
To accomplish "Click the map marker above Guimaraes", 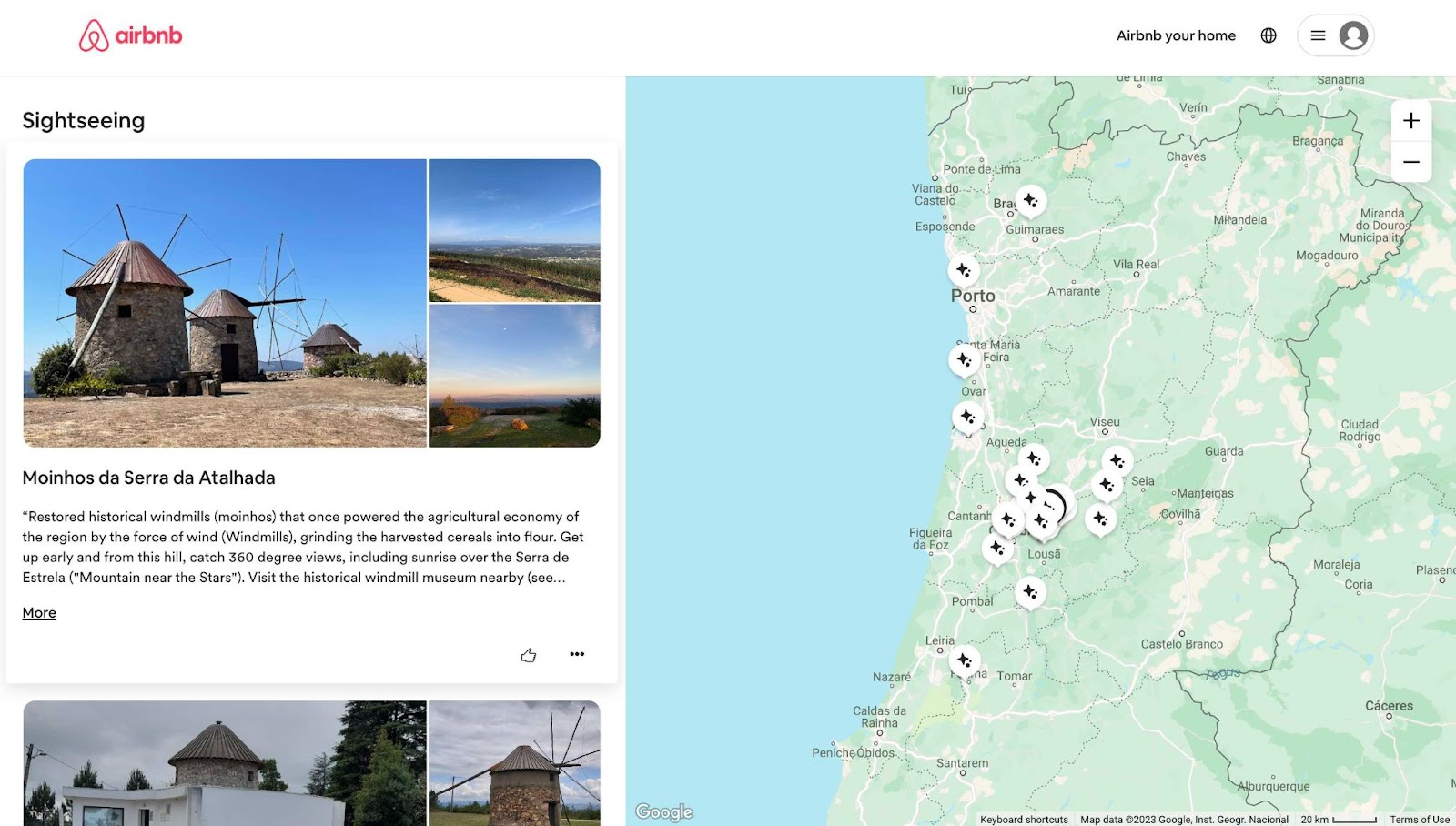I will pos(1031,199).
